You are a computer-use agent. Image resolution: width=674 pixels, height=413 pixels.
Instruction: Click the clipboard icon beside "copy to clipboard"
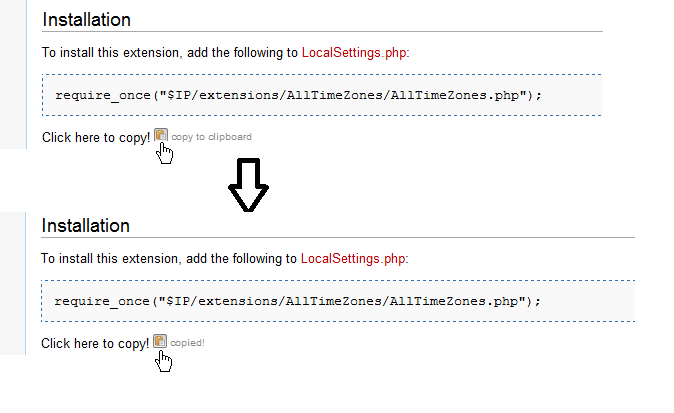pyautogui.click(x=160, y=135)
